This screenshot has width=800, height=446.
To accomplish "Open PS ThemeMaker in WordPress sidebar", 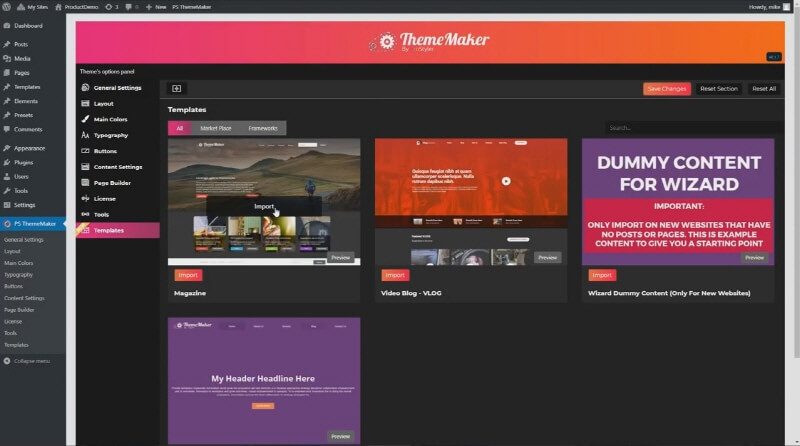I will pos(33,224).
